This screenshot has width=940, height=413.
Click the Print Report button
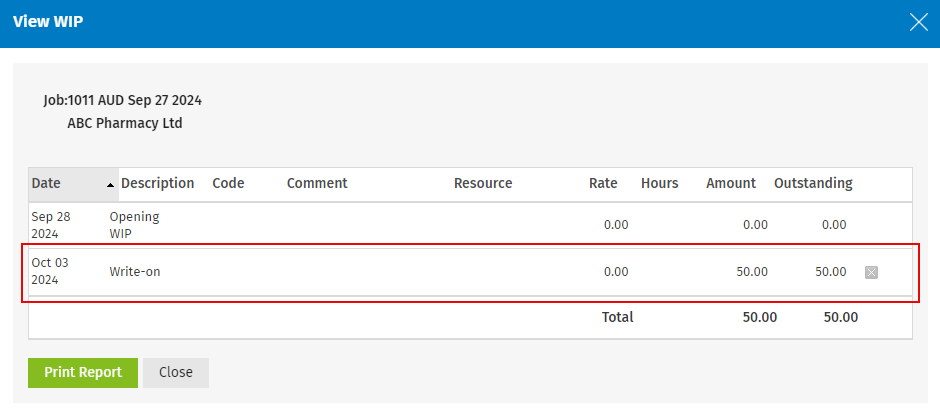coord(83,373)
